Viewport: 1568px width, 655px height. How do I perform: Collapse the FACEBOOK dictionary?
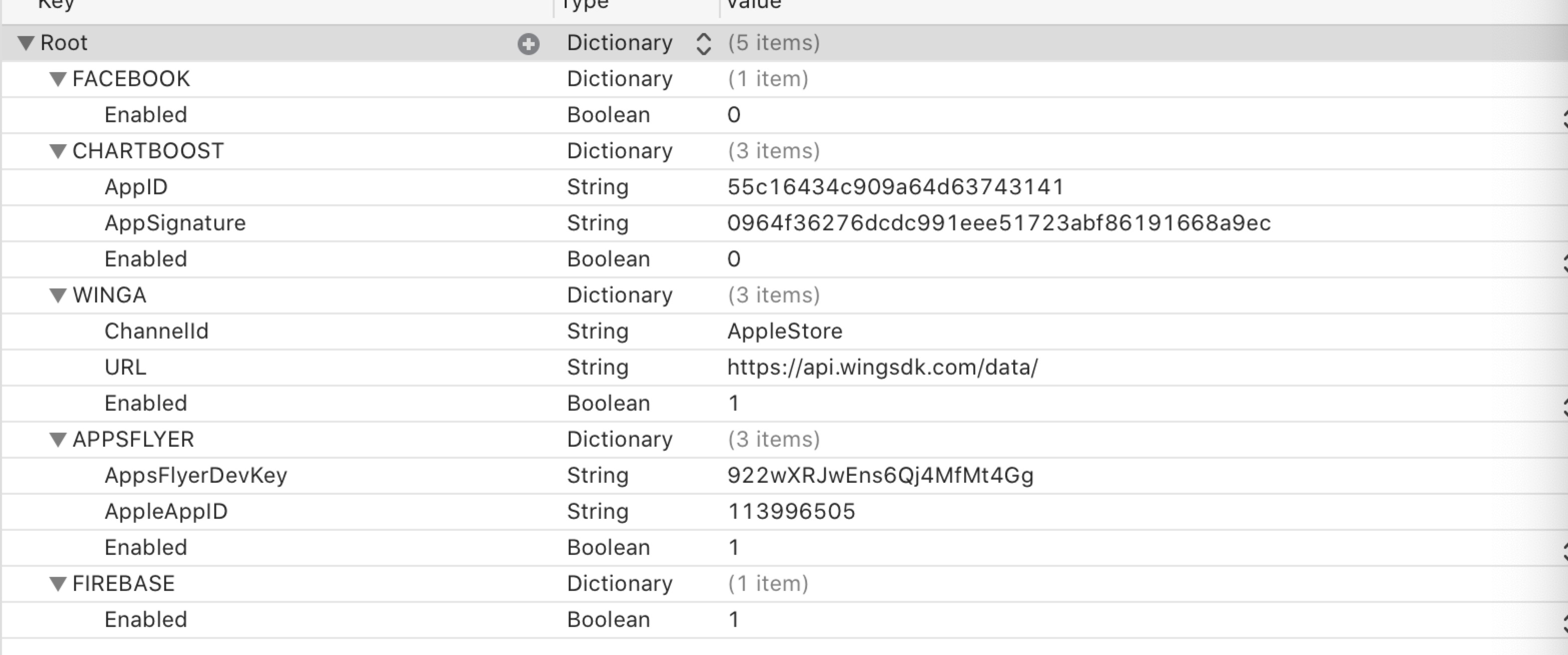click(x=58, y=79)
